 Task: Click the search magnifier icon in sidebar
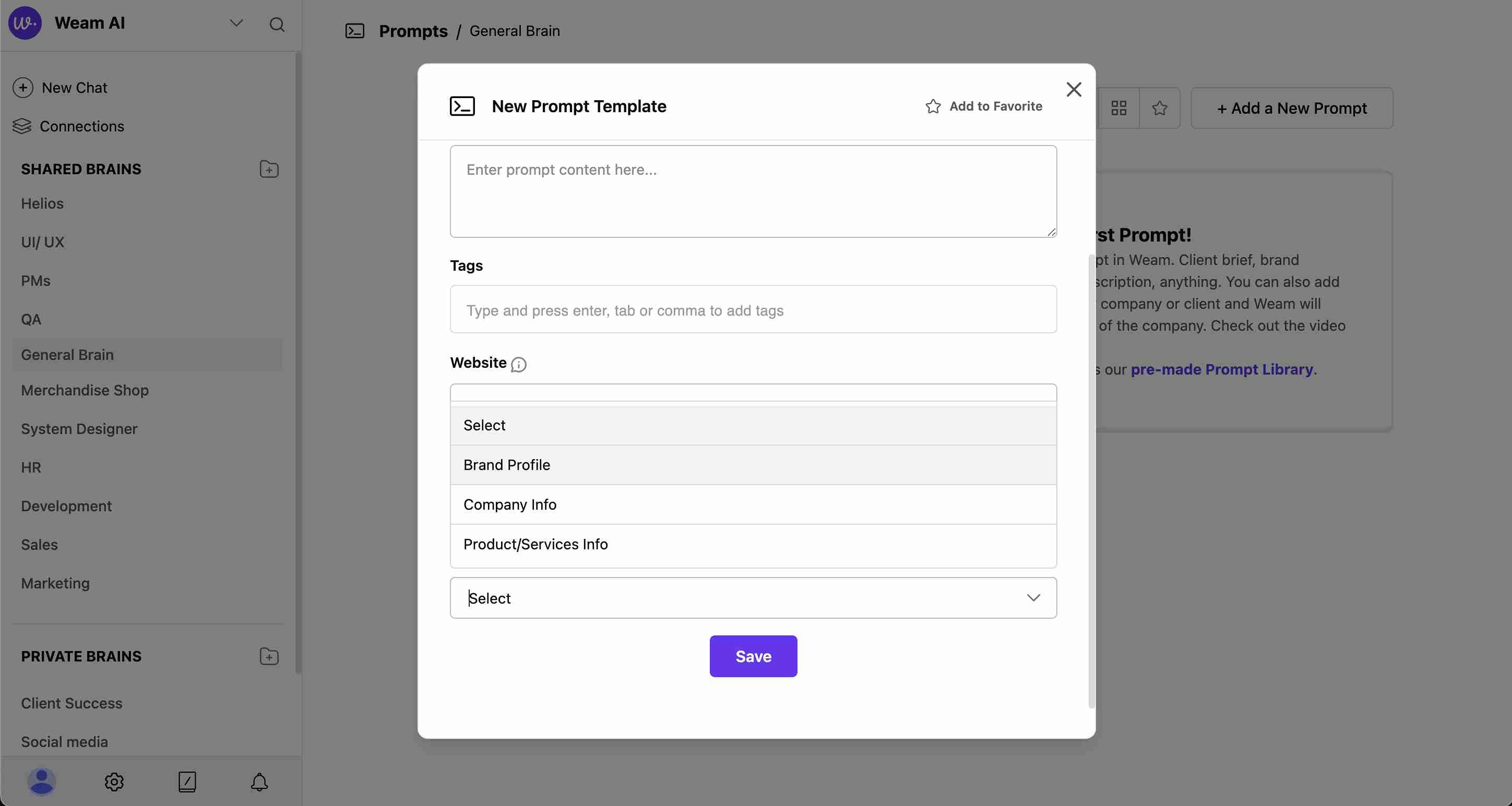click(x=277, y=24)
